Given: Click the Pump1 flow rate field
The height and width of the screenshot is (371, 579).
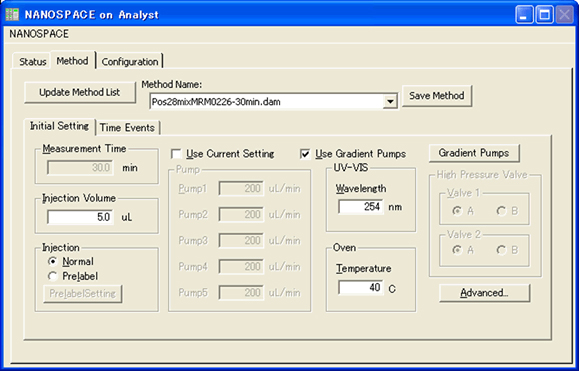Looking at the screenshot, I should coord(241,189).
